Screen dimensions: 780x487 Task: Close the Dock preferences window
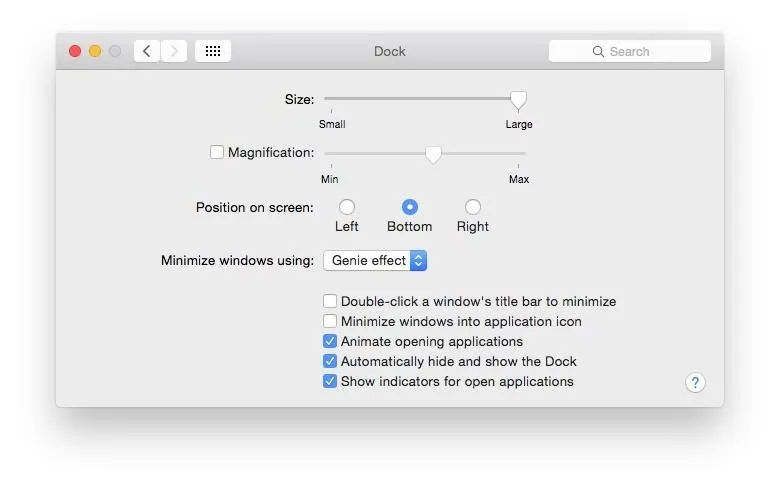pos(75,51)
